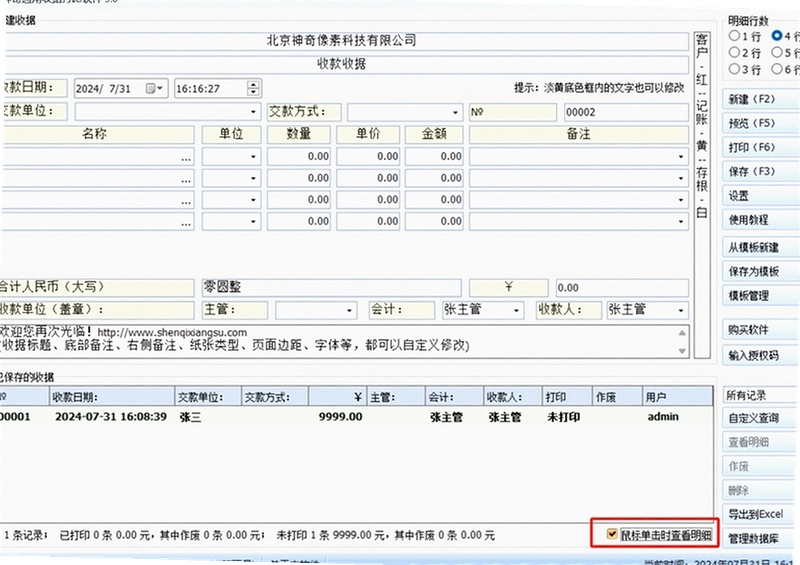Select the 6 行 radio button
The width and height of the screenshot is (800, 565).
[x=777, y=68]
